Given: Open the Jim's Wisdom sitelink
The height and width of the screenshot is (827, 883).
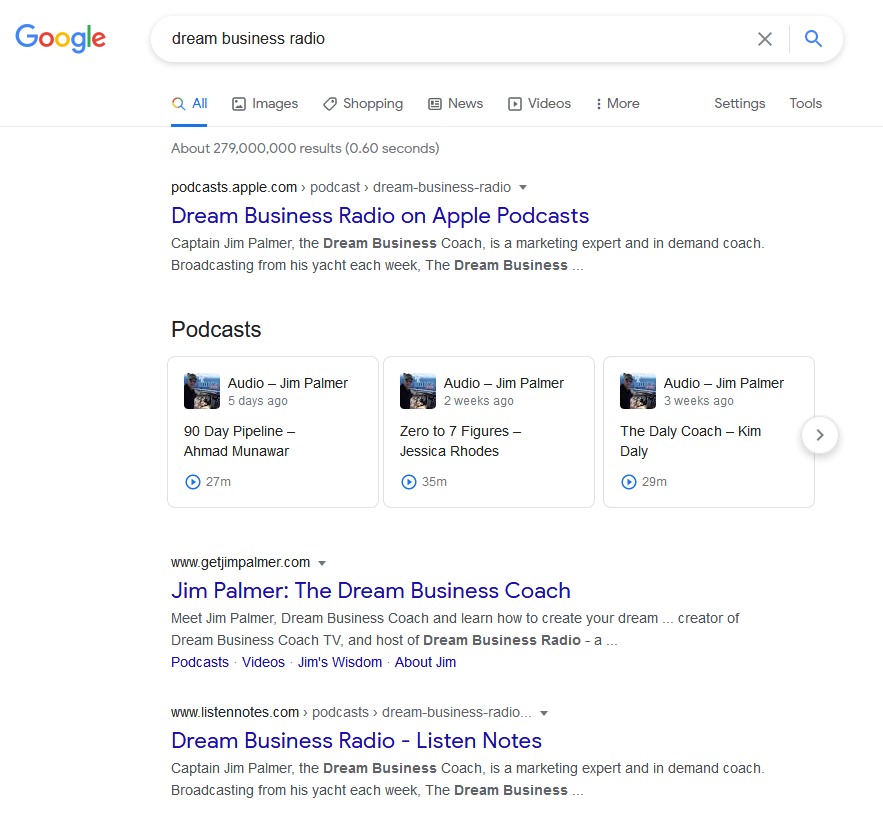Looking at the screenshot, I should pyautogui.click(x=340, y=662).
